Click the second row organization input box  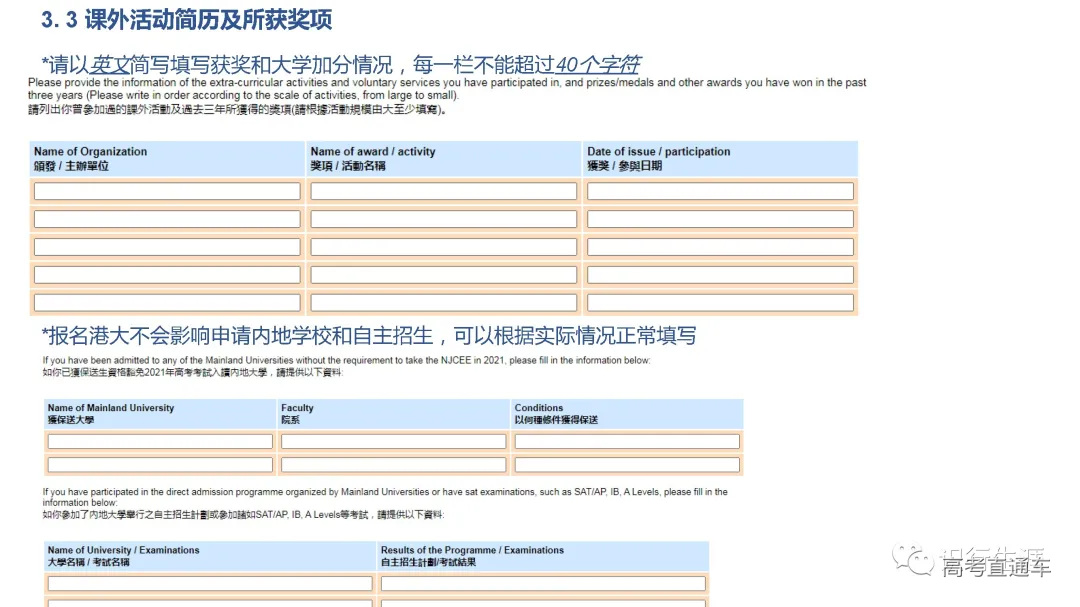pyautogui.click(x=167, y=218)
